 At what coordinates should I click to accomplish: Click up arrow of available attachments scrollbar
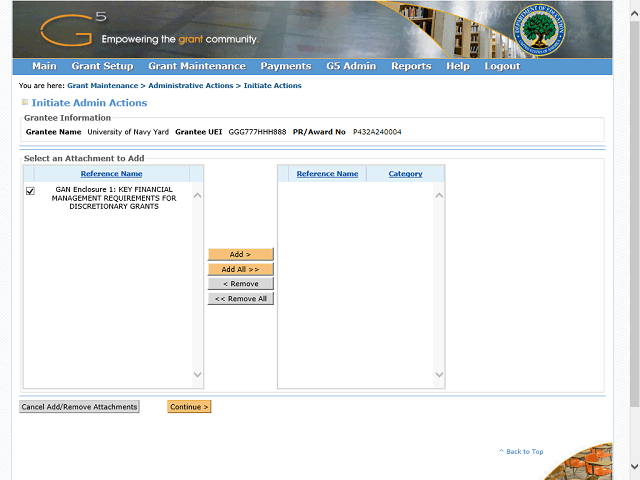[x=198, y=196]
